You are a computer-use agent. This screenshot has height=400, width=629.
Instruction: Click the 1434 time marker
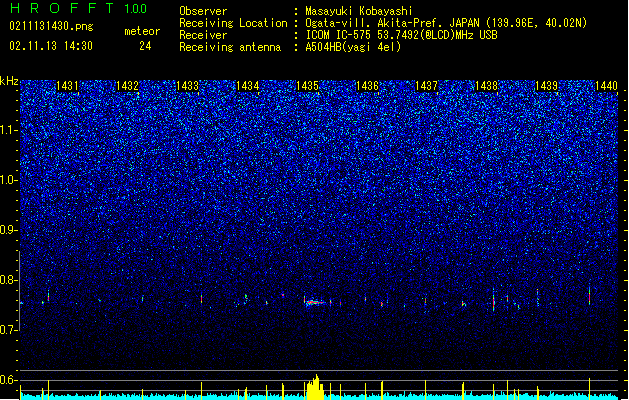248,86
